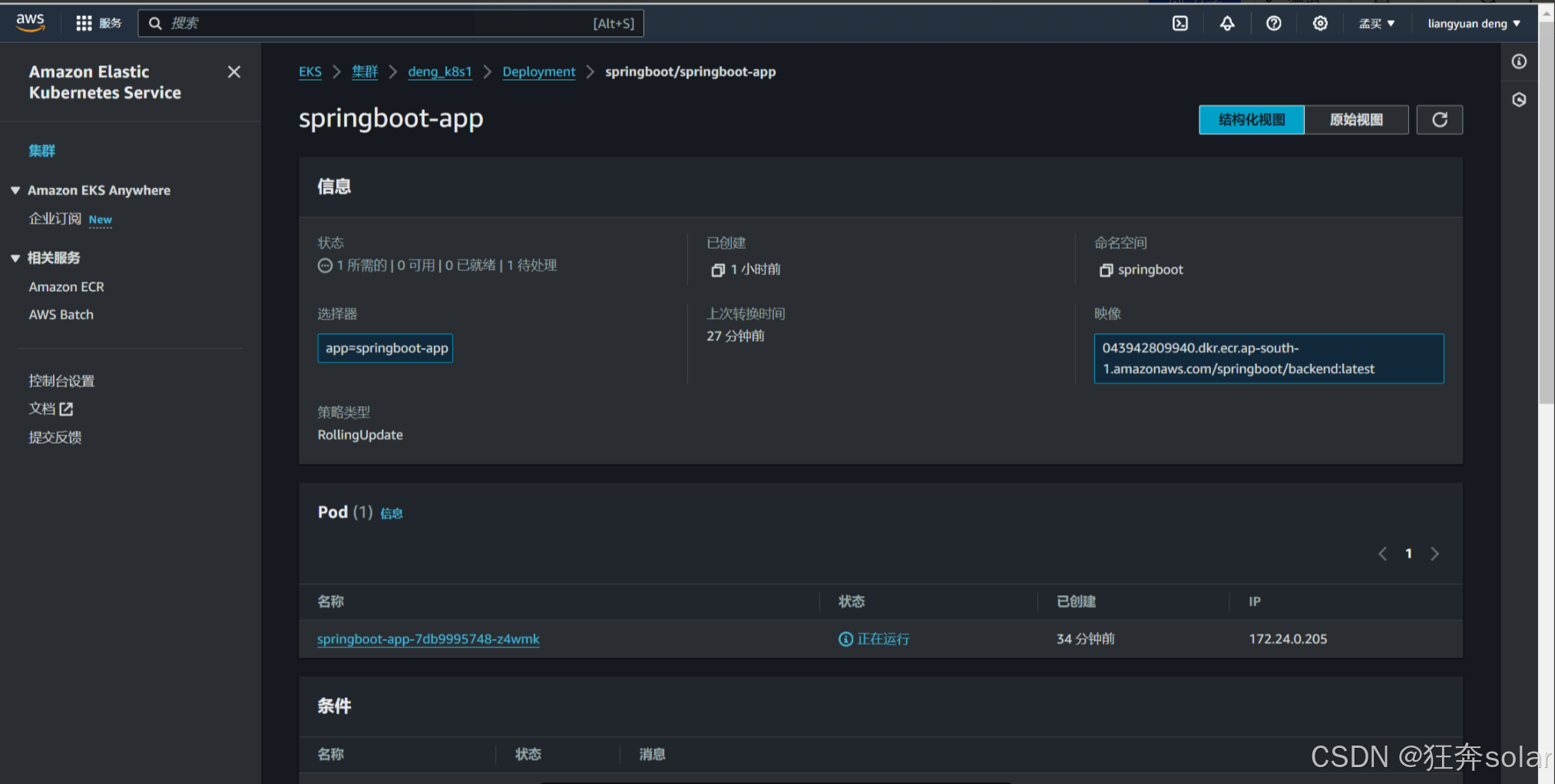
Task: Open the notifications bell
Action: click(x=1227, y=23)
